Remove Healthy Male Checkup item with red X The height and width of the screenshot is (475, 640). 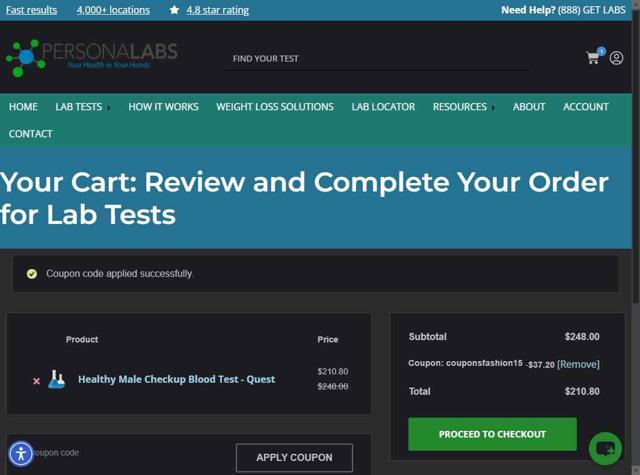36,381
